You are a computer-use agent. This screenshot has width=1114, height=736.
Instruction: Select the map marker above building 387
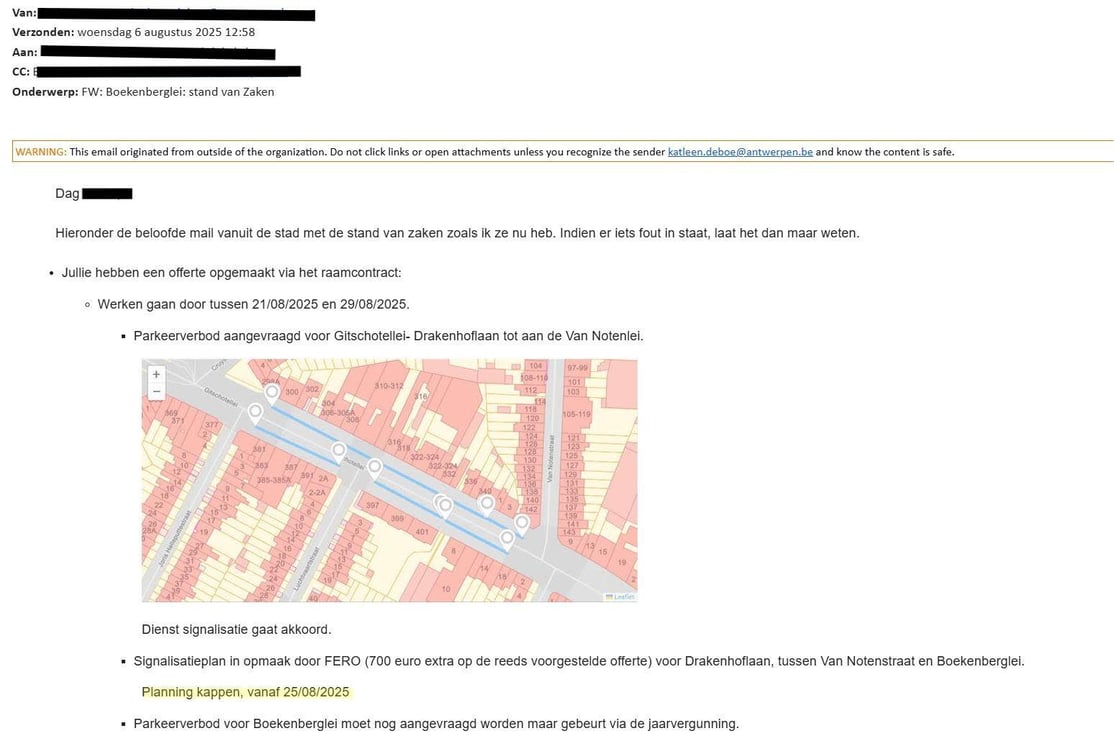click(x=339, y=451)
